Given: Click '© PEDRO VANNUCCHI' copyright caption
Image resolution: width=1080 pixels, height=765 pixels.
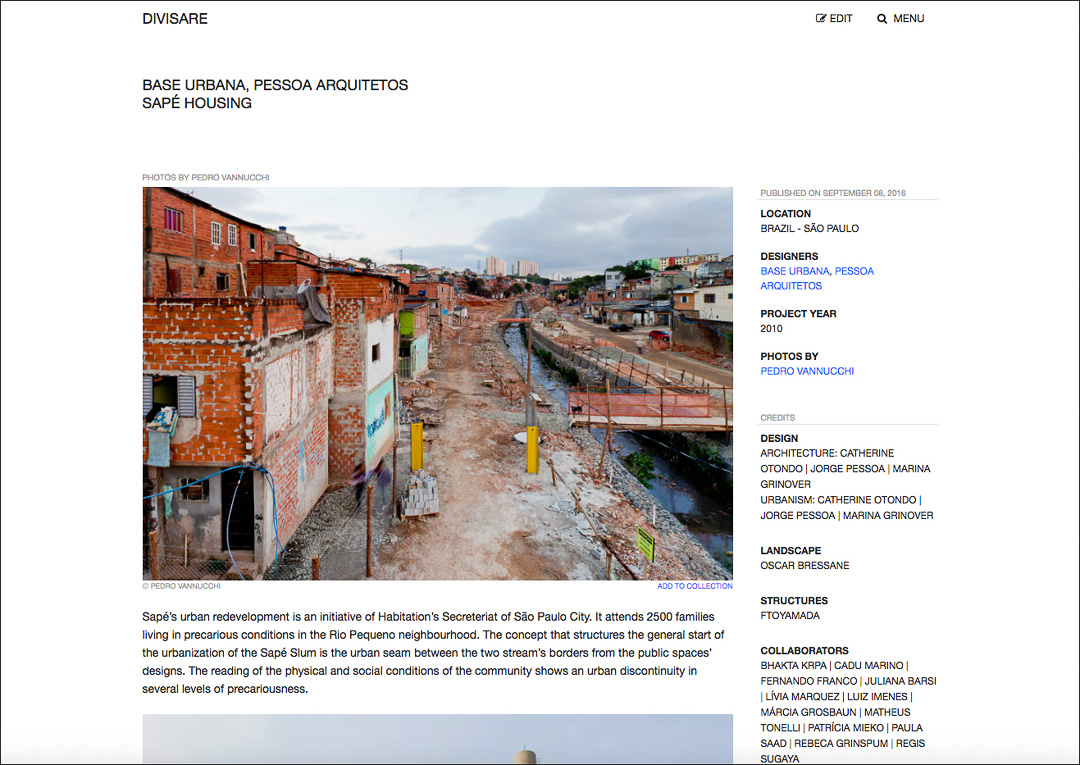Looking at the screenshot, I should [x=181, y=586].
